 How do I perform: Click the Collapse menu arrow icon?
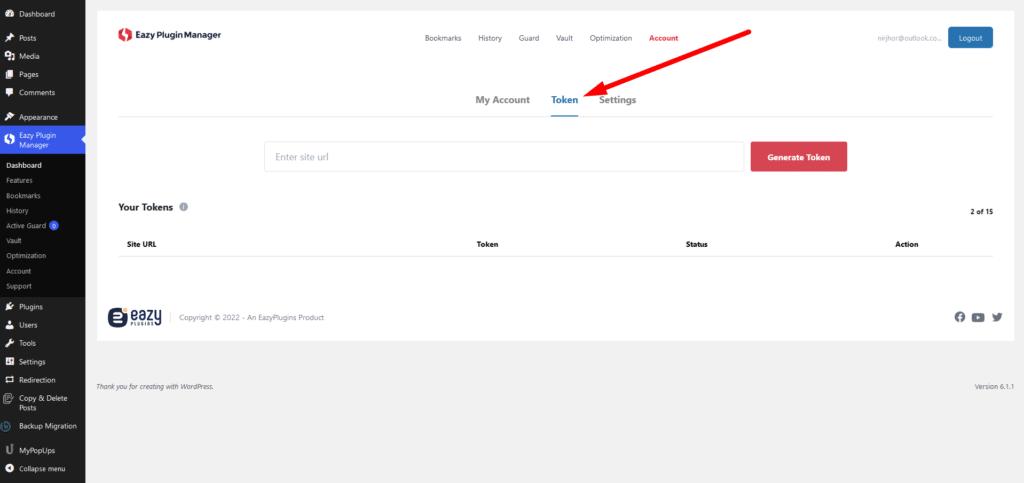point(9,469)
